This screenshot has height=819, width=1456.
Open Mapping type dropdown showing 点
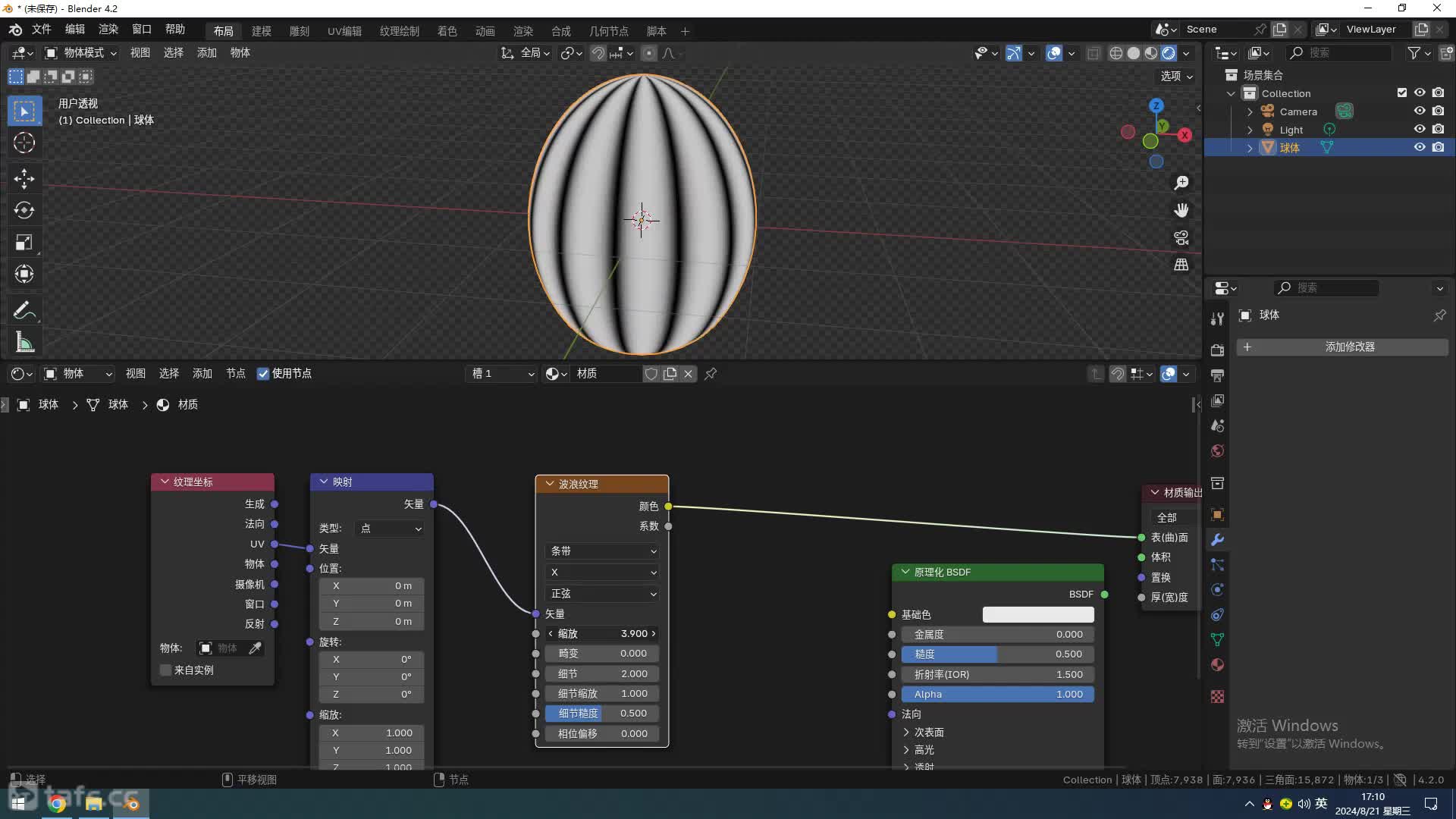[x=390, y=529]
